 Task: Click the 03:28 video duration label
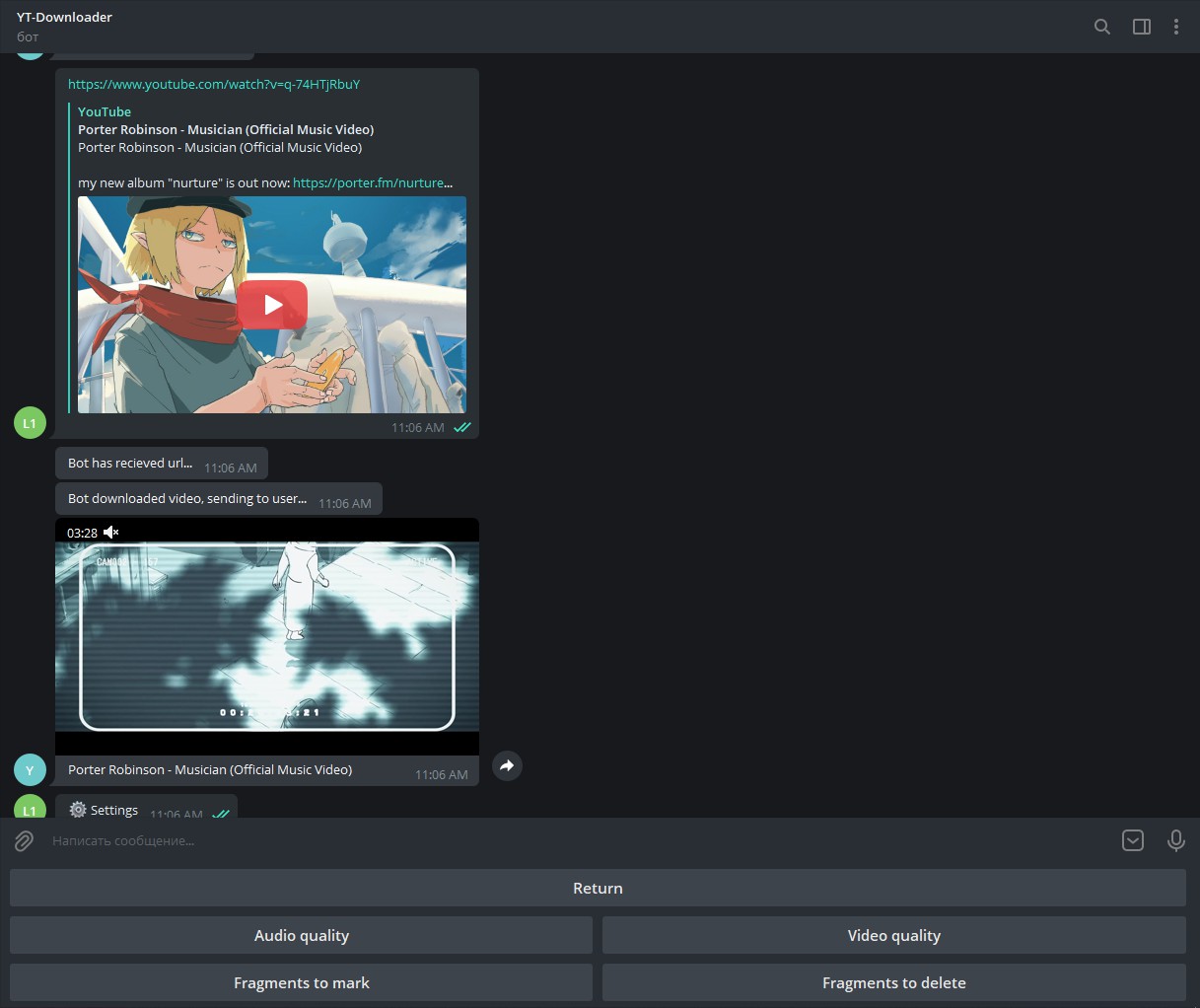pyautogui.click(x=82, y=533)
